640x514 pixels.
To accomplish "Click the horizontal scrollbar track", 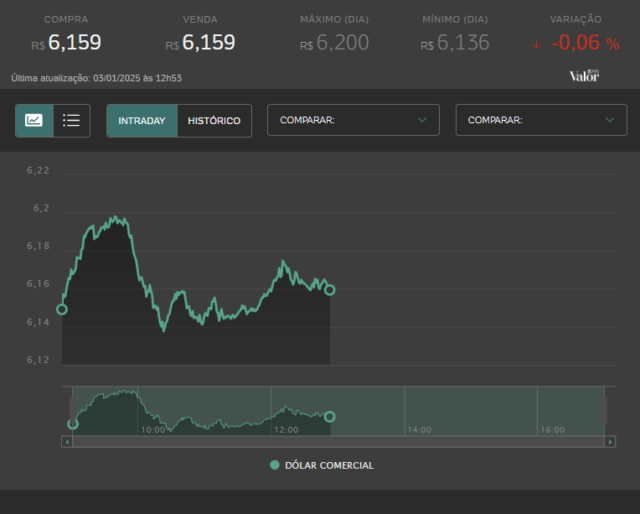I will (338, 441).
